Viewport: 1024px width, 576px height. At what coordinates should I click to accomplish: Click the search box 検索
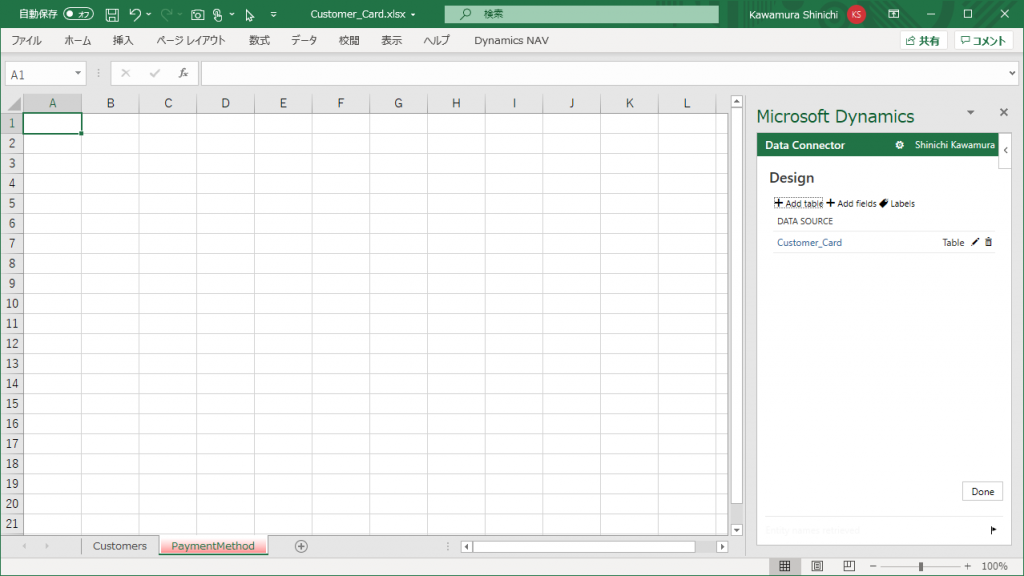point(581,14)
